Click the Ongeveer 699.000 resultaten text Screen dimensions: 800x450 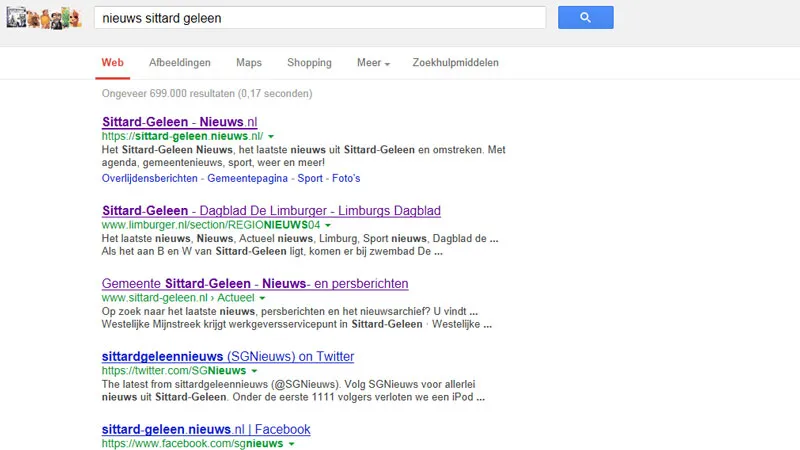click(x=207, y=93)
